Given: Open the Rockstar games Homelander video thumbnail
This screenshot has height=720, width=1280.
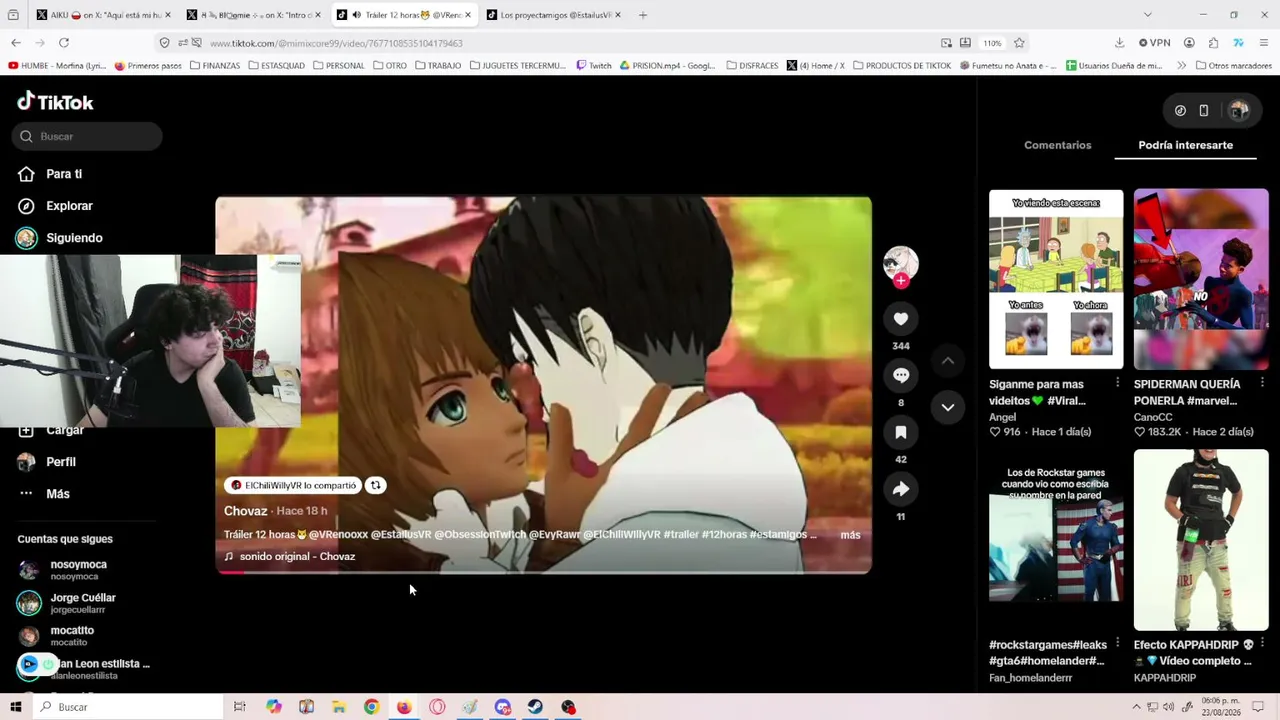Looking at the screenshot, I should [x=1056, y=540].
